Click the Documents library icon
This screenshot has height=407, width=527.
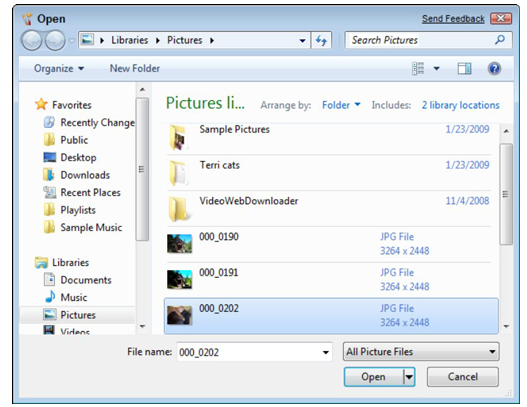click(49, 279)
